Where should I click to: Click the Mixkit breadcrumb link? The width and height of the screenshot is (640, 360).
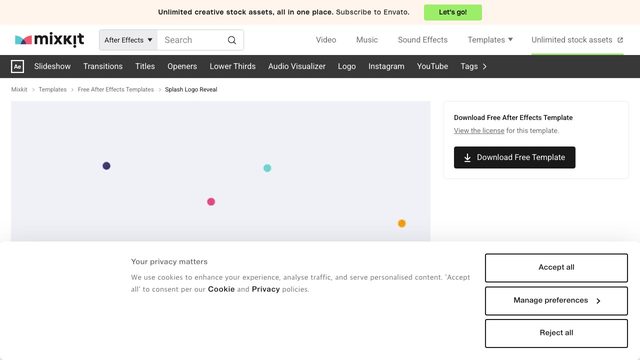[19, 89]
